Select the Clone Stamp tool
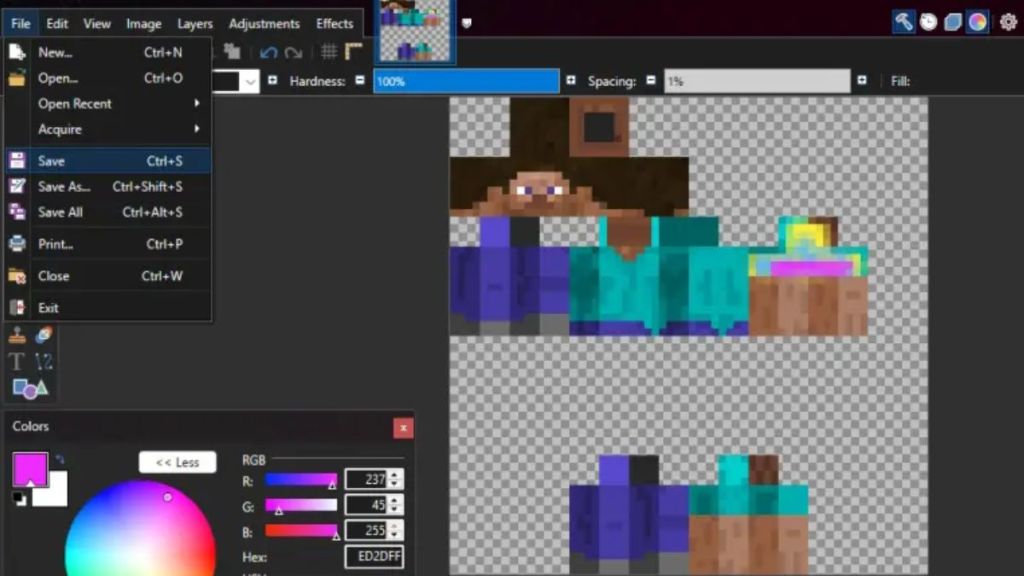The height and width of the screenshot is (576, 1024). tap(17, 335)
